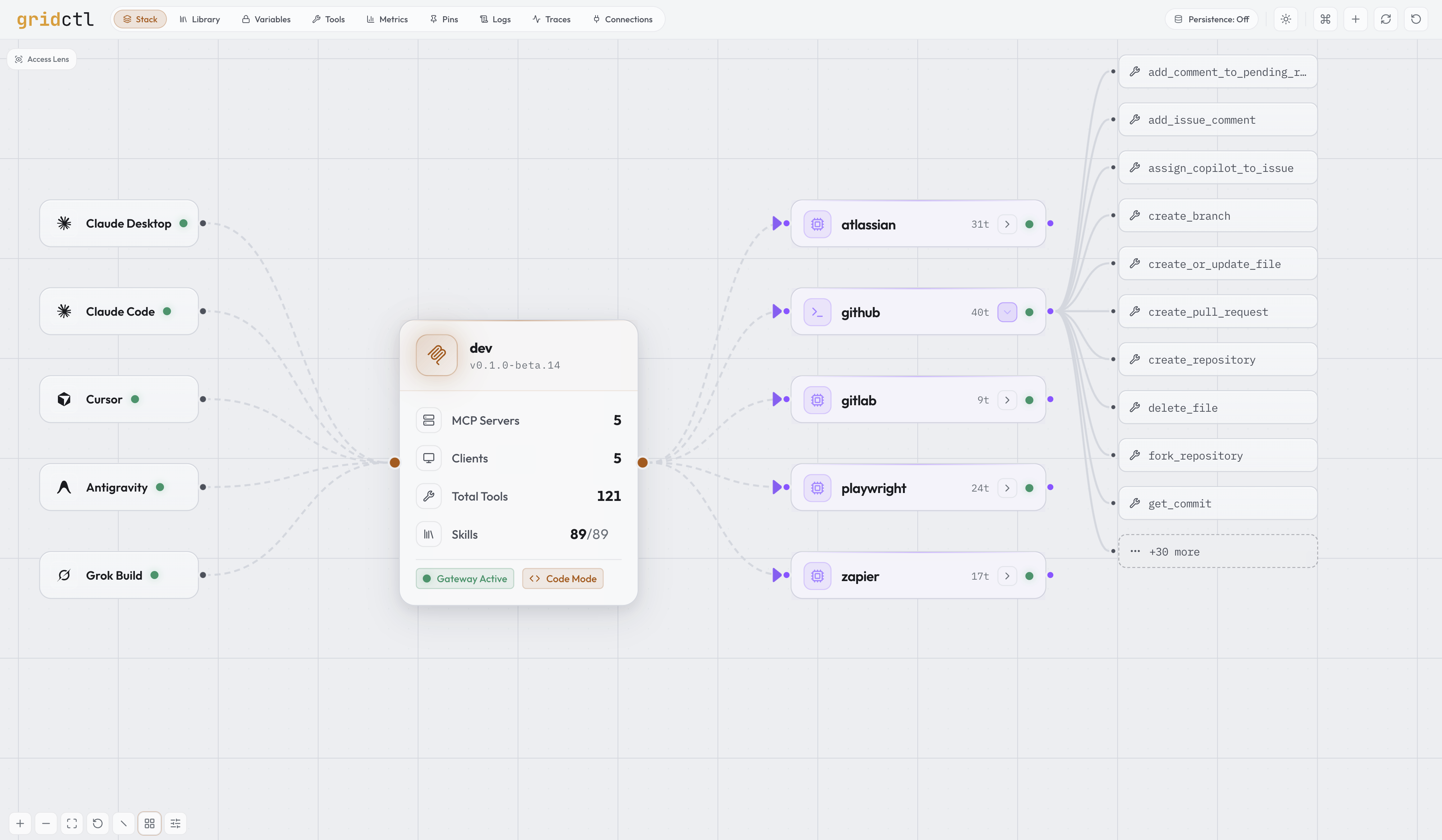Viewport: 1442px width, 840px height.
Task: Reset the canvas view with the rotate-arrow control
Action: click(98, 823)
